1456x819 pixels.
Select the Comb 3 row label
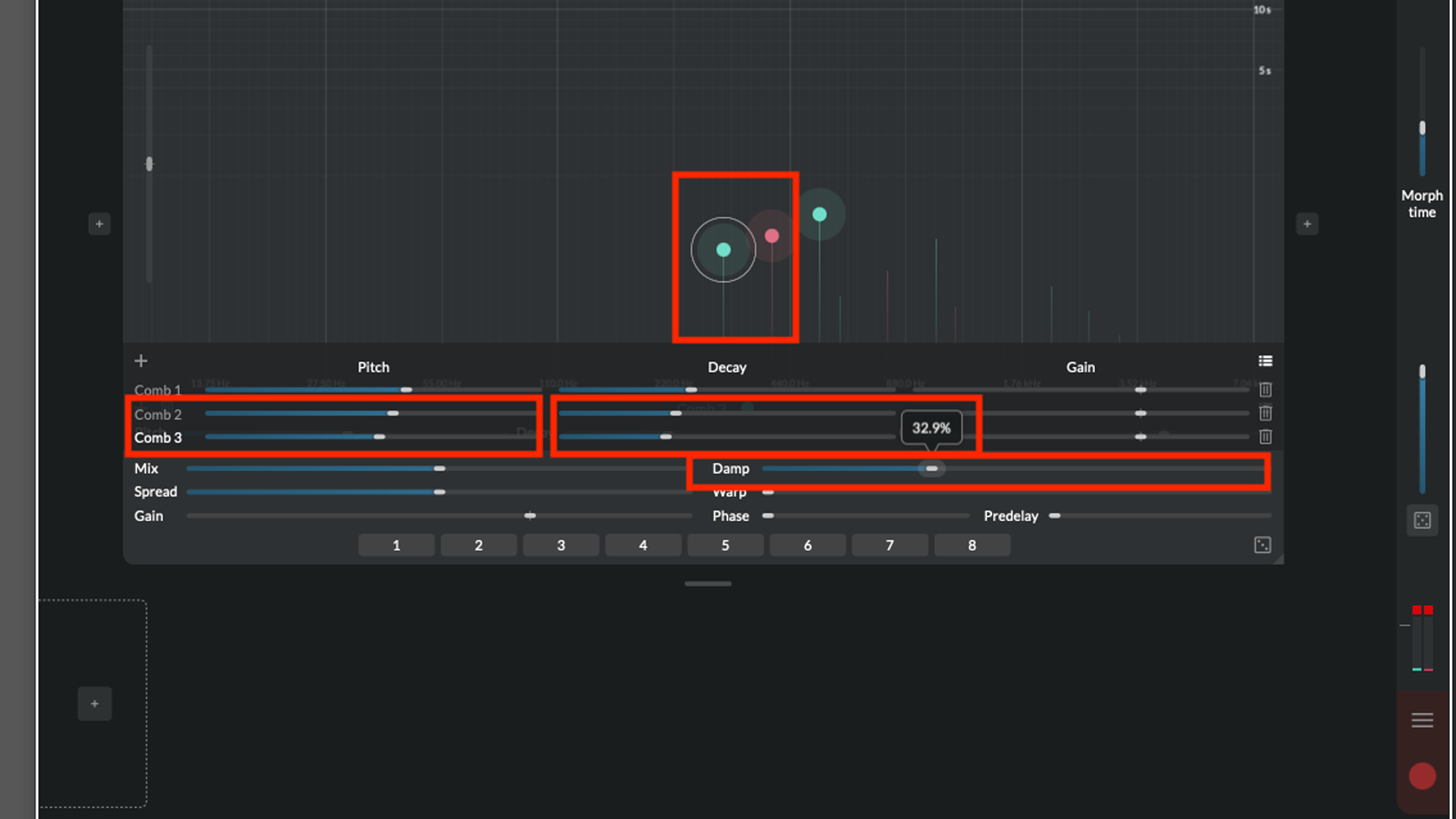point(158,438)
